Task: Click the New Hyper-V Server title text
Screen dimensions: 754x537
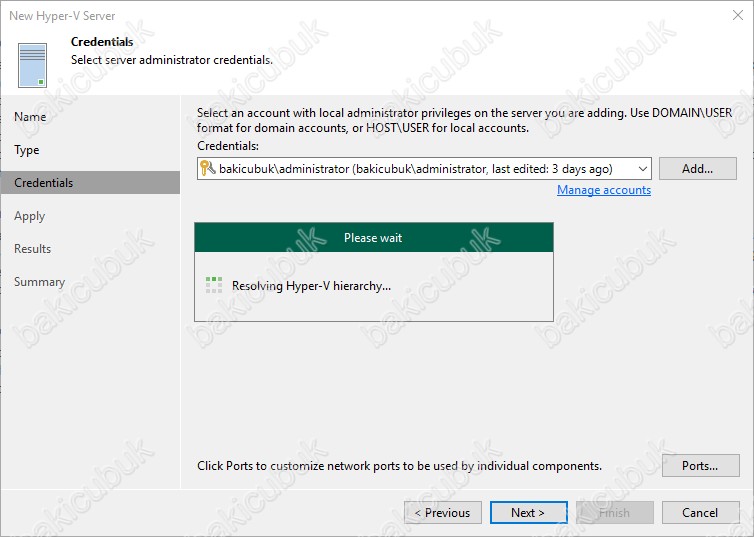Action: coord(62,16)
